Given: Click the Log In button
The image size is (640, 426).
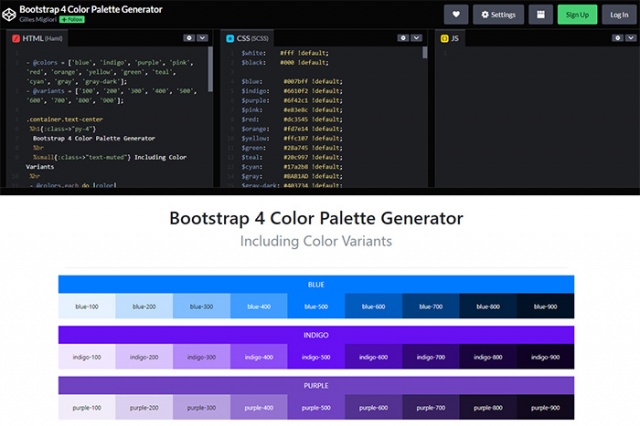Looking at the screenshot, I should pyautogui.click(x=619, y=15).
